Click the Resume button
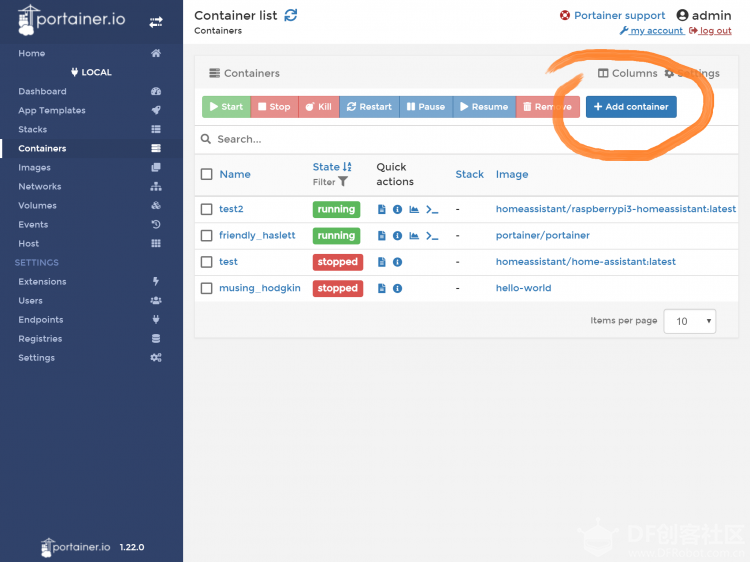Viewport: 750px width, 562px height. [484, 107]
